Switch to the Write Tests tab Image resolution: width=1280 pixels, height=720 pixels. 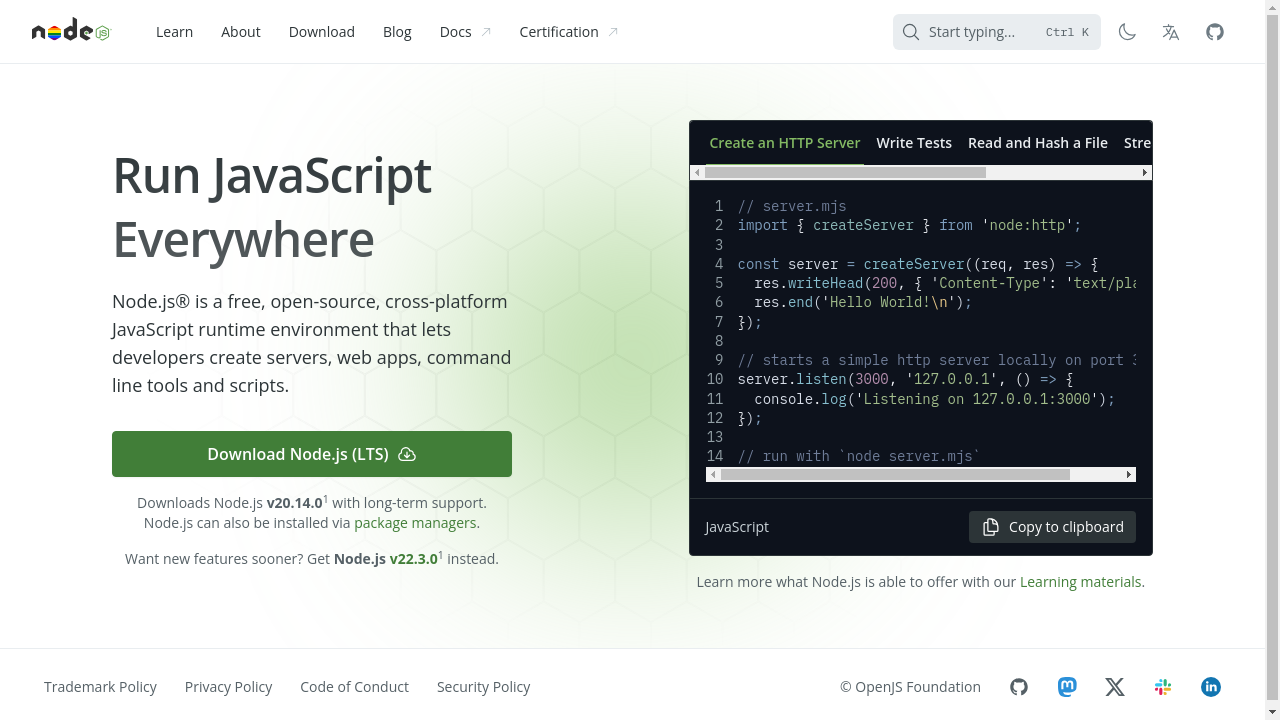click(x=914, y=142)
